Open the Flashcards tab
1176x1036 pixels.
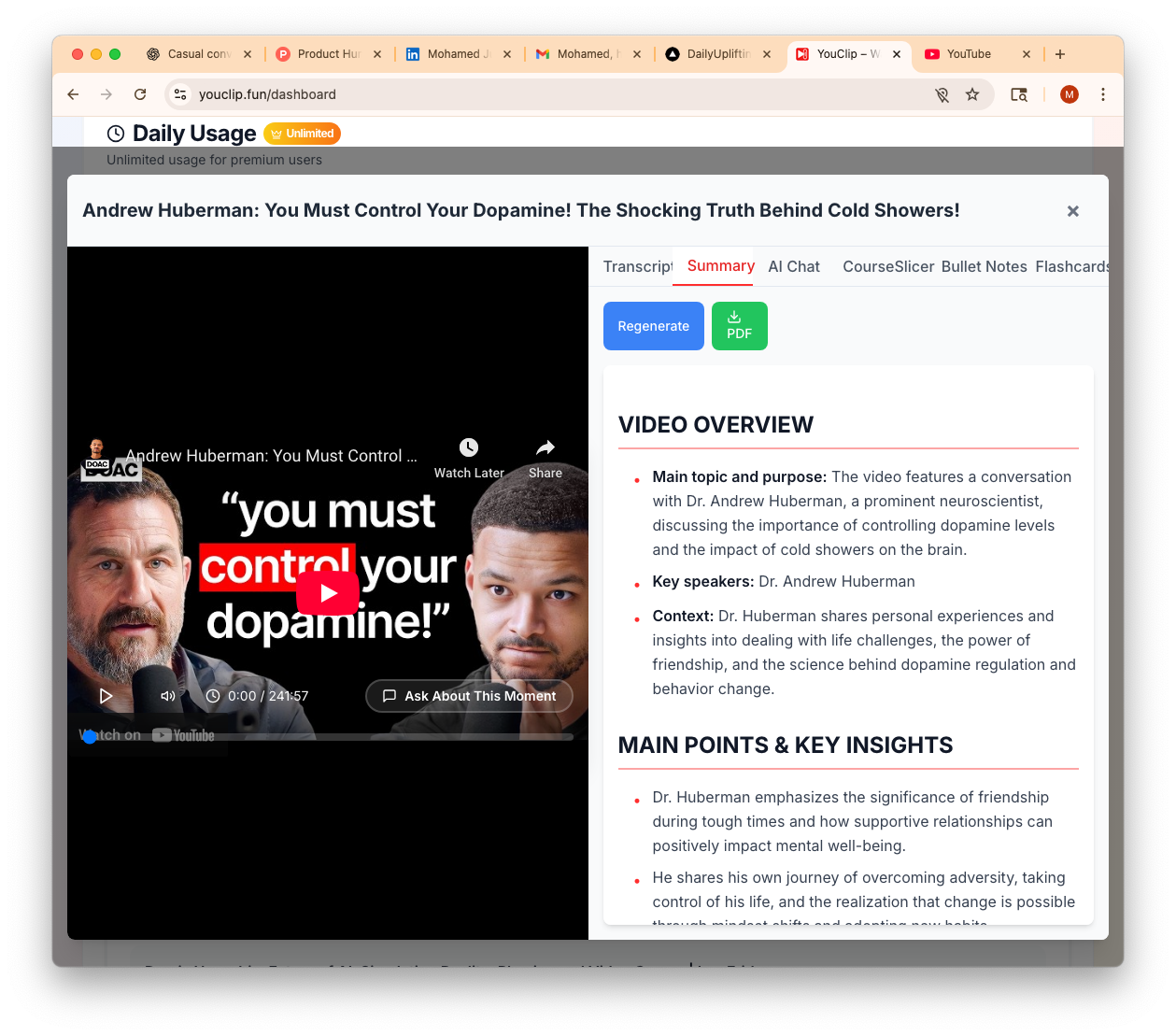1071,266
